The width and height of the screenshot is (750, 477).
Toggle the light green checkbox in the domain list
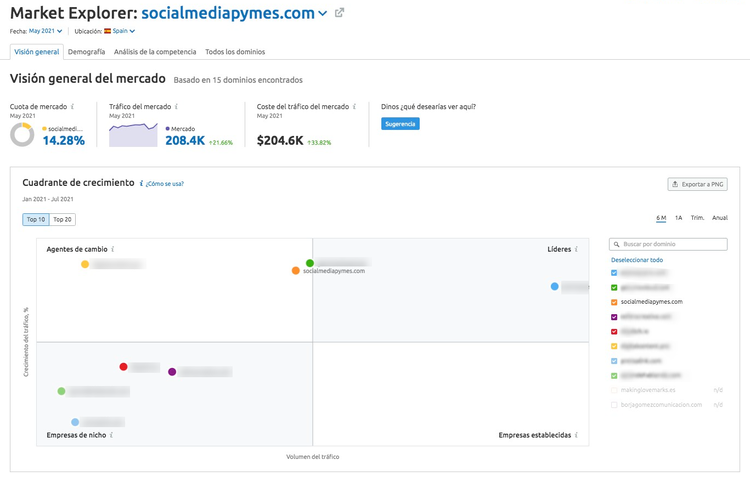pyautogui.click(x=614, y=376)
